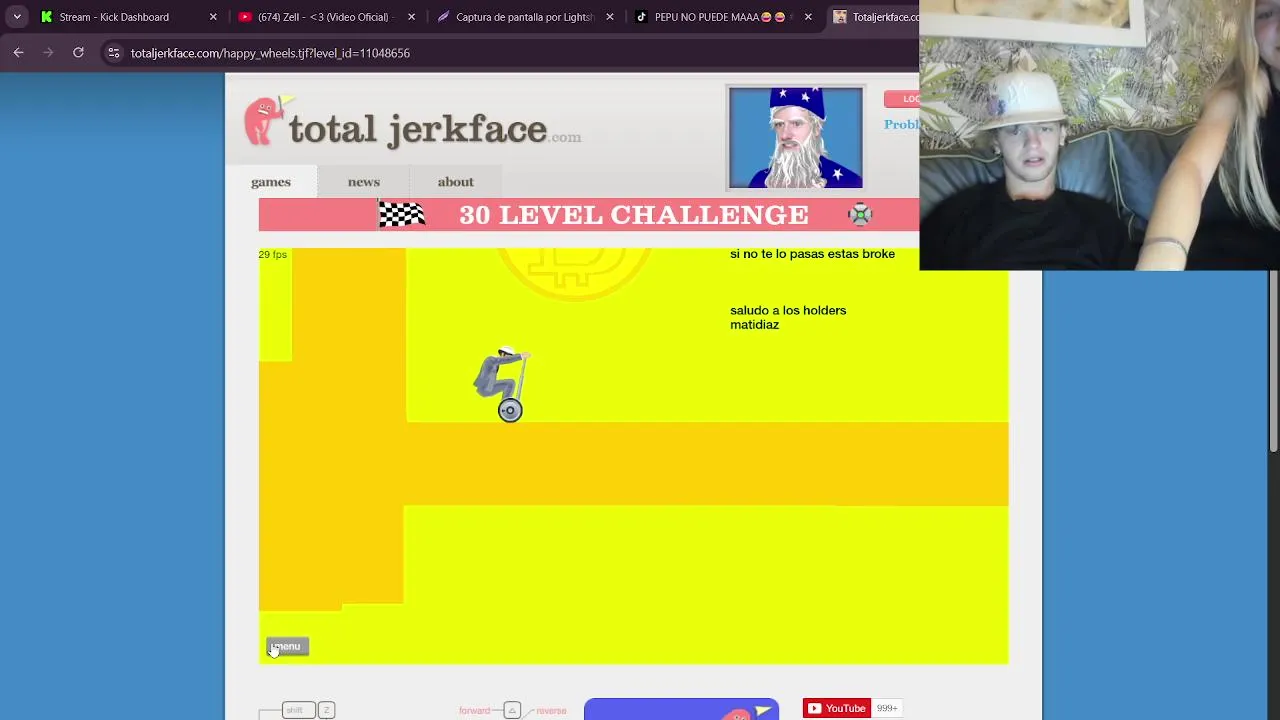Screen dimensions: 1280x720
Task: Click the 30 LEVEL CHALLENGE banner
Action: click(589, 215)
